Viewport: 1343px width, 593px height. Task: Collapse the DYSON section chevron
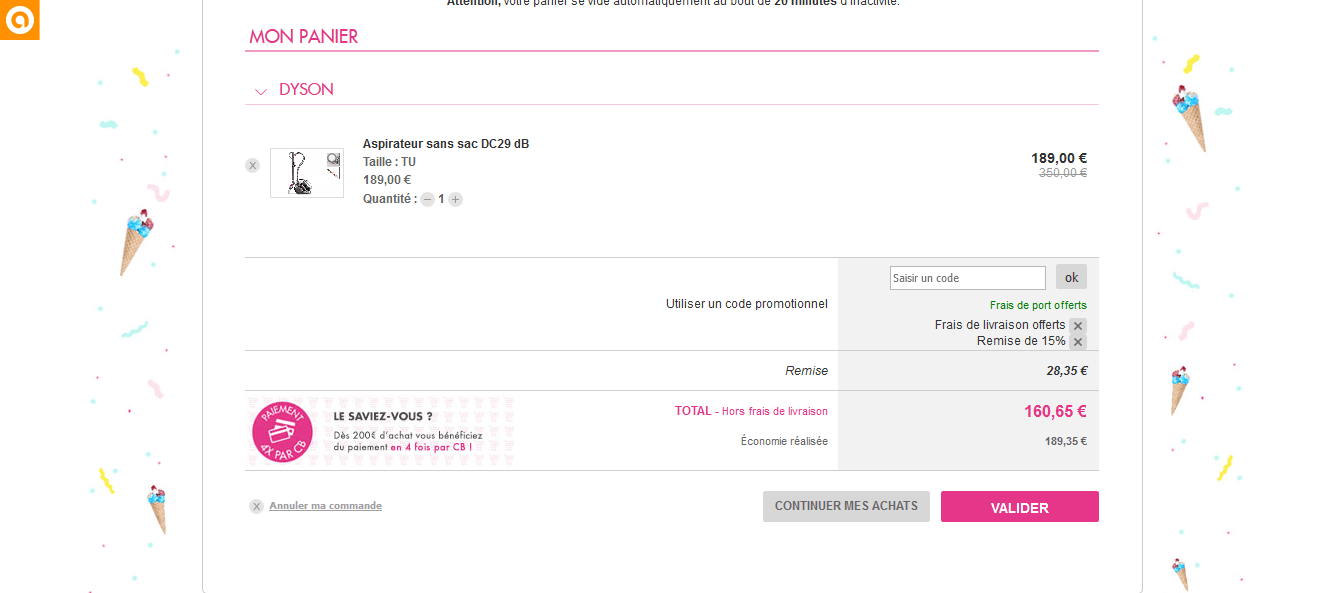click(261, 91)
